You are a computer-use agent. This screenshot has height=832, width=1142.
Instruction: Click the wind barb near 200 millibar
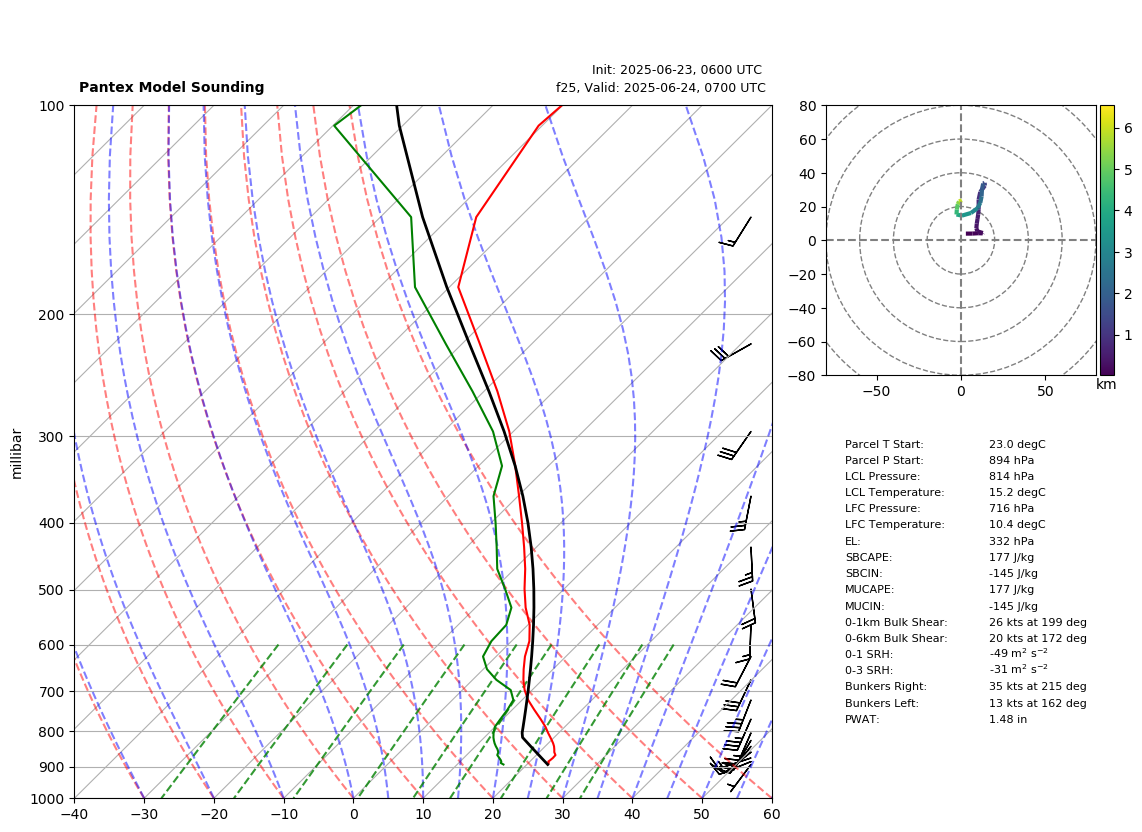pos(731,352)
